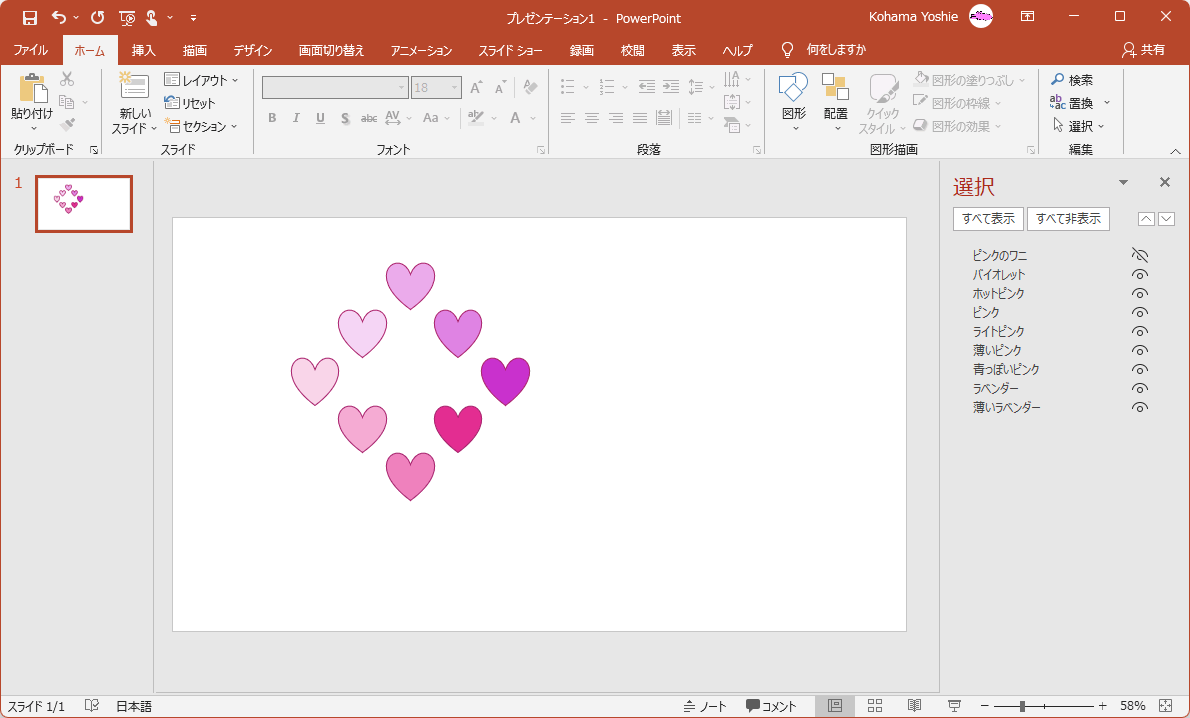This screenshot has width=1190, height=718.
Task: Click the Find (検索) magnifier icon
Action: [x=1057, y=80]
